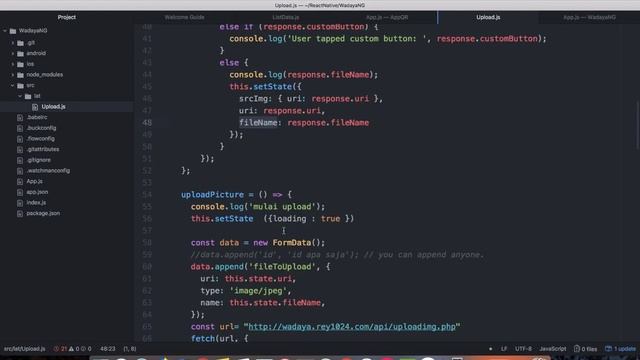Click cursor position 48:23 in status bar
The image size is (640, 360).
[x=108, y=349]
